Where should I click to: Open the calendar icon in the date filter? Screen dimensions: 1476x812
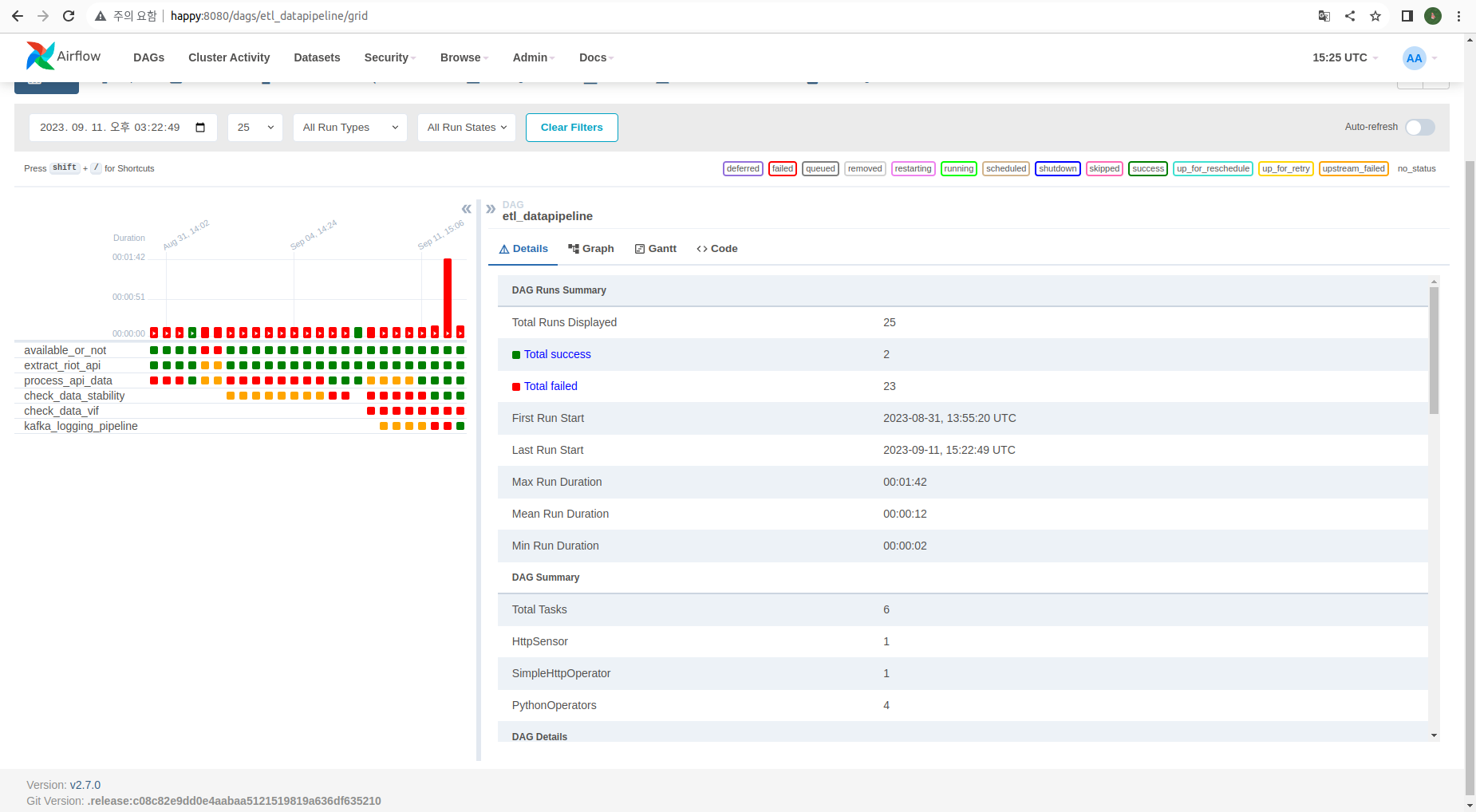[200, 127]
